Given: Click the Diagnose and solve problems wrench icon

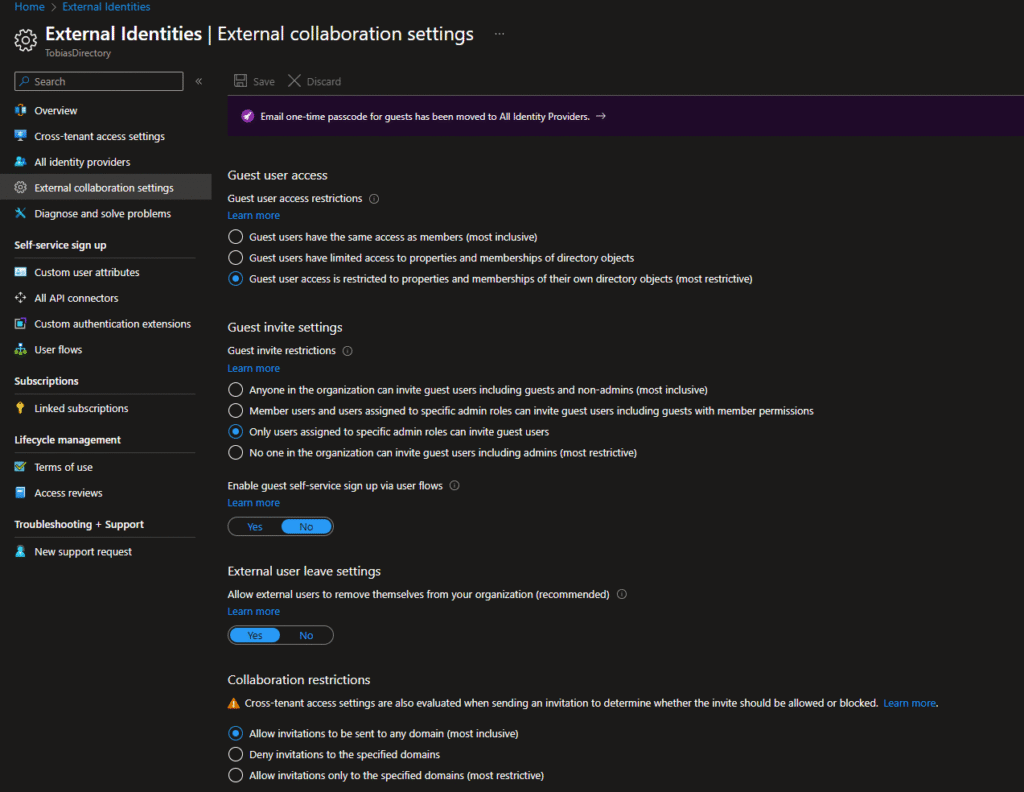Looking at the screenshot, I should point(21,214).
